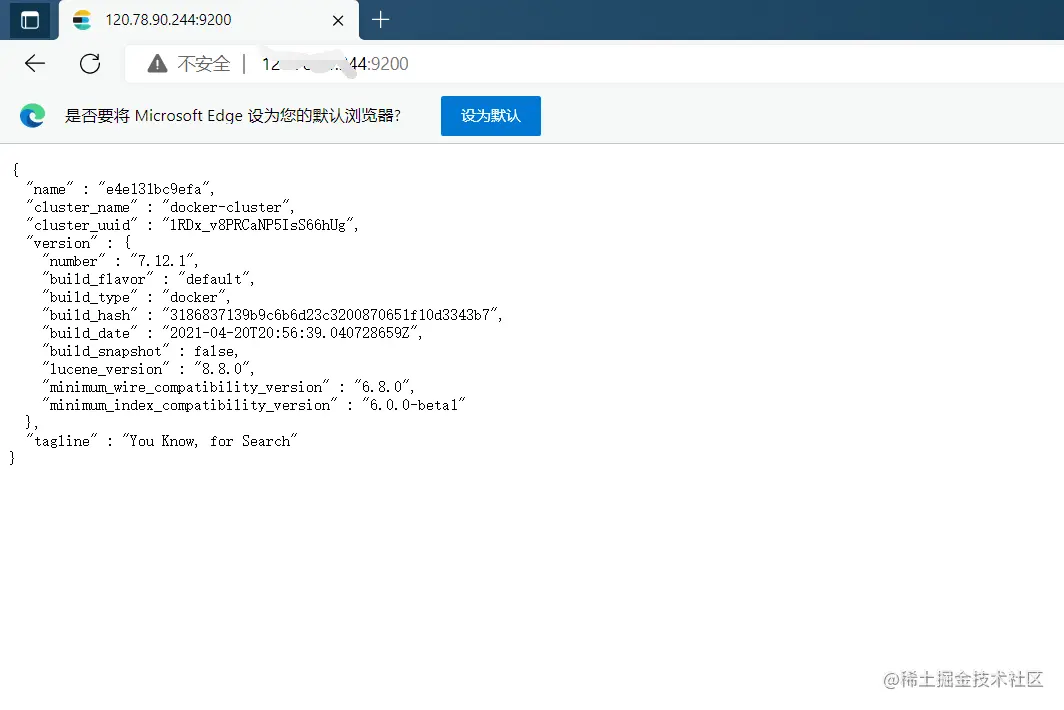The image size is (1064, 710).
Task: Click the cluster_name value "docker-cluster"
Action: pyautogui.click(x=226, y=207)
